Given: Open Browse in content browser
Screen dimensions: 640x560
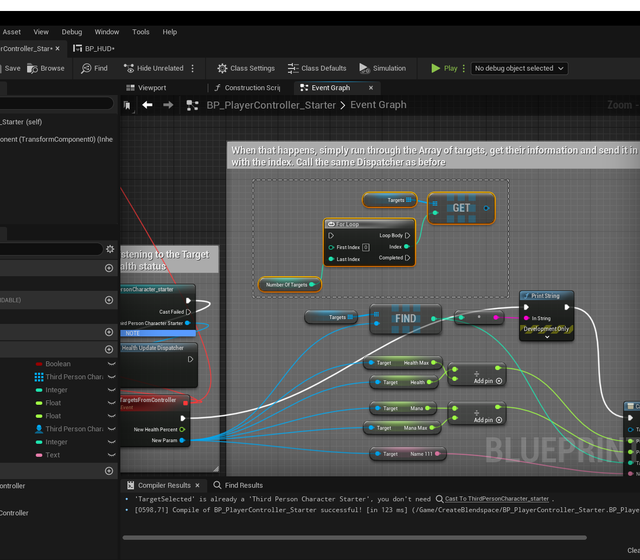Looking at the screenshot, I should (x=46, y=68).
